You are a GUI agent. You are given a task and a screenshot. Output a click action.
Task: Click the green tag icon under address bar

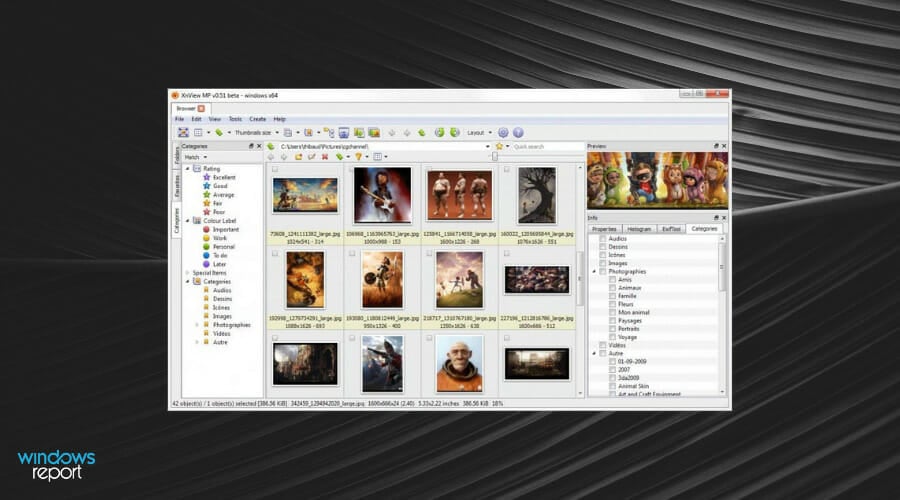[x=339, y=157]
